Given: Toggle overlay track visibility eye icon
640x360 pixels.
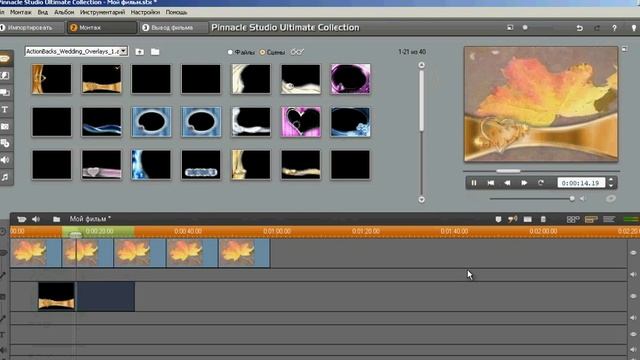Looking at the screenshot, I should (x=633, y=296).
